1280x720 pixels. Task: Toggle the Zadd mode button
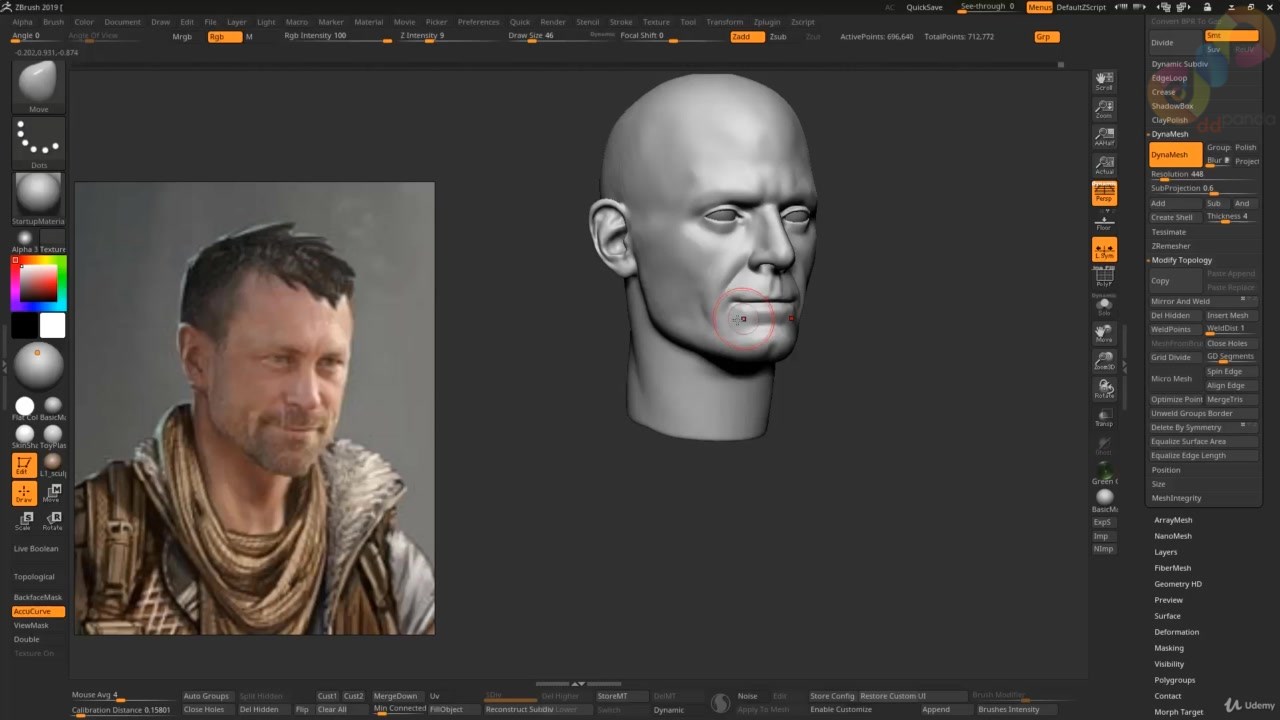click(746, 36)
